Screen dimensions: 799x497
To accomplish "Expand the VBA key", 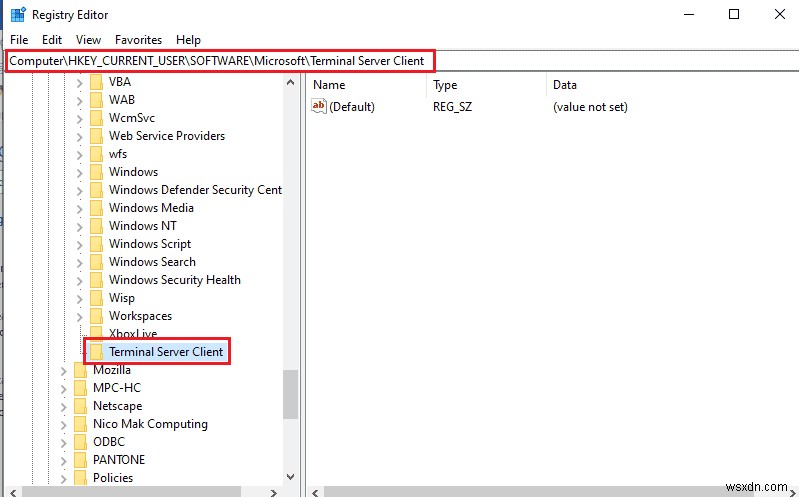I will [79, 82].
